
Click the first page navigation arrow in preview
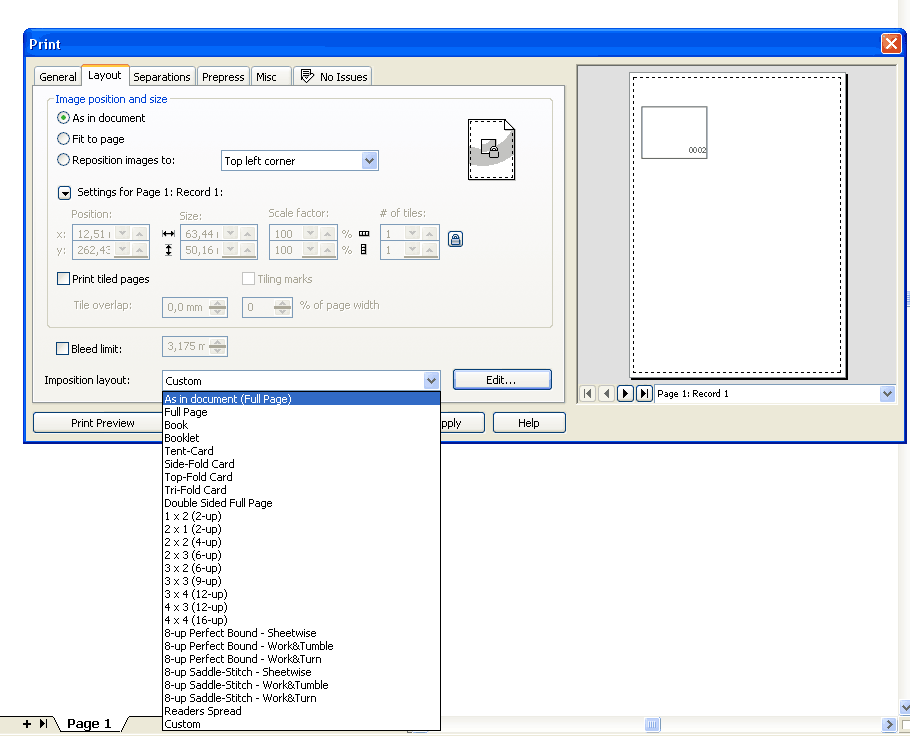587,394
